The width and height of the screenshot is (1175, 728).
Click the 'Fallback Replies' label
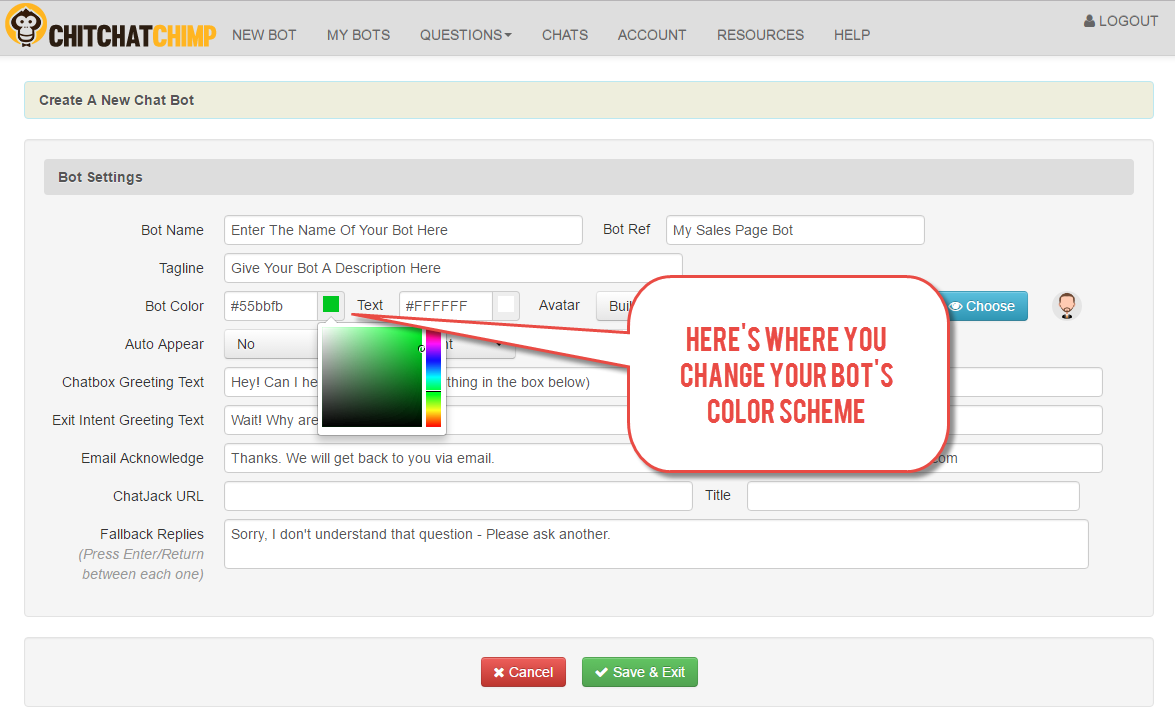click(x=152, y=534)
